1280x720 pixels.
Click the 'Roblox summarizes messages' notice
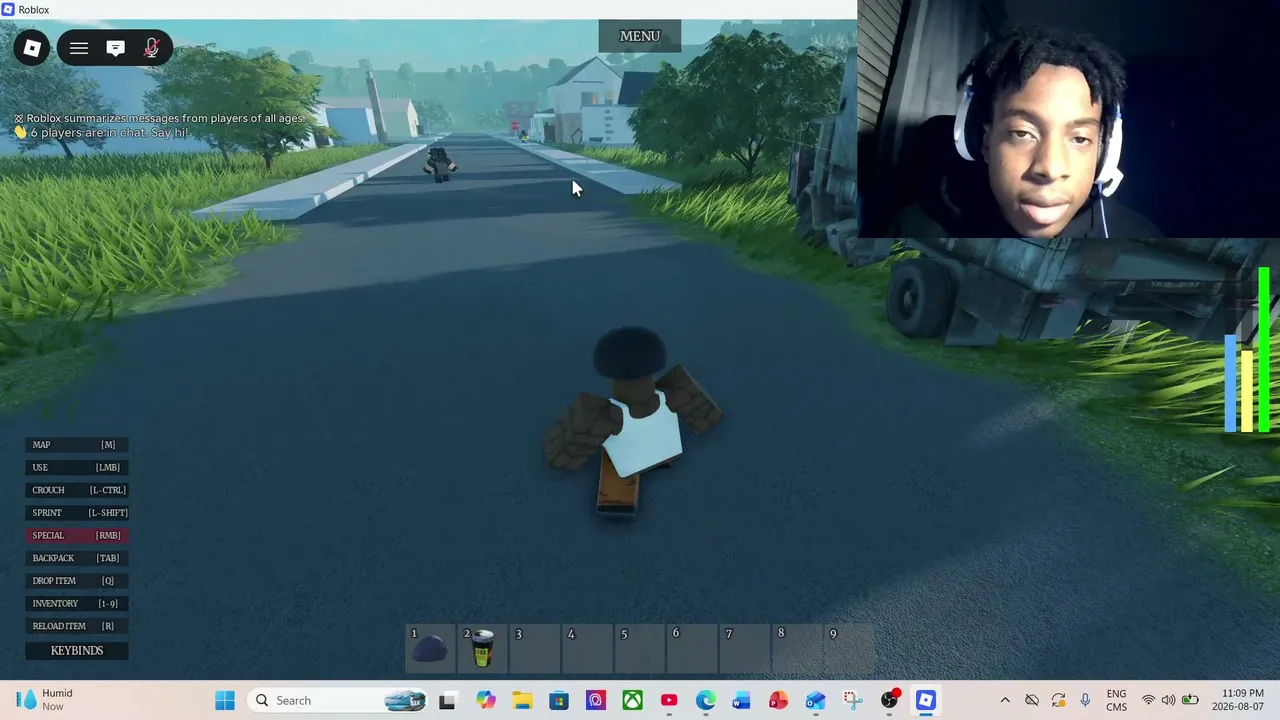pyautogui.click(x=160, y=118)
